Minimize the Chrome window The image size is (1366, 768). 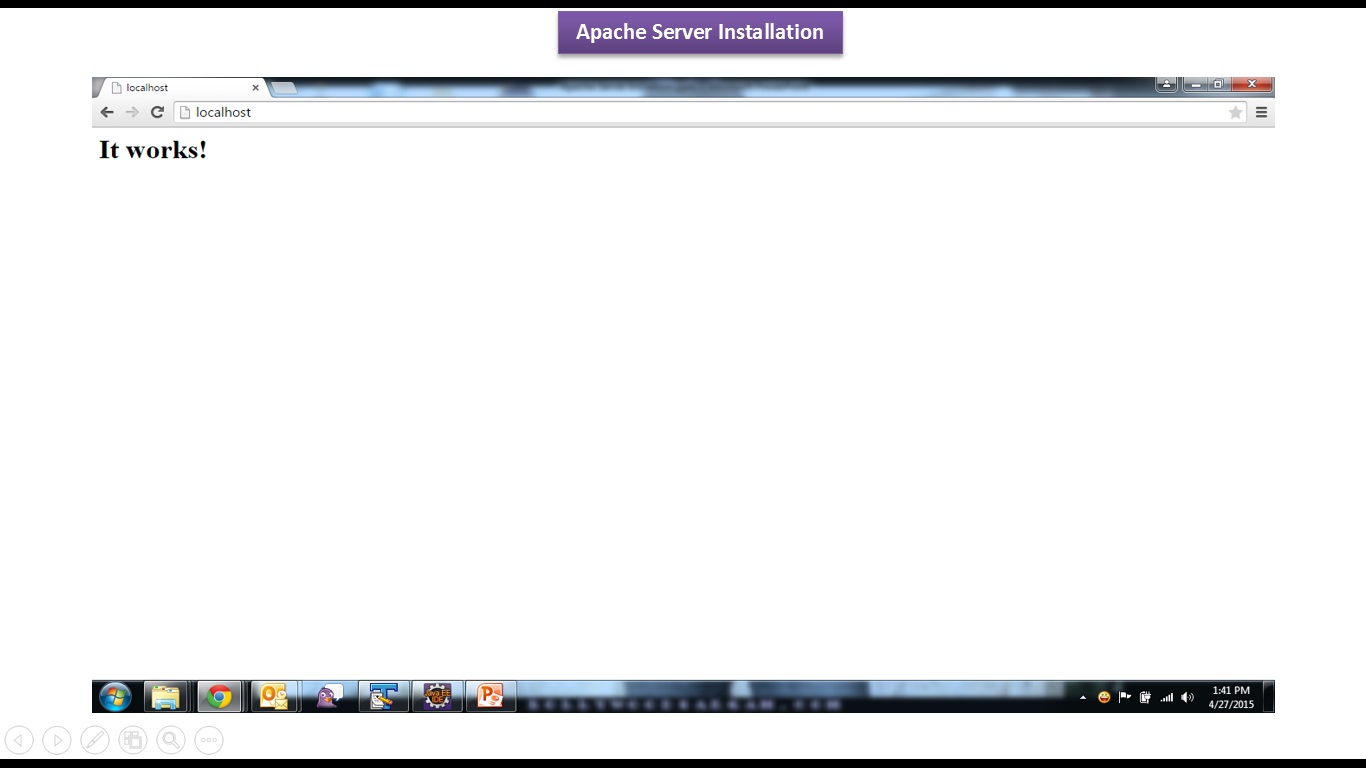coord(1195,84)
